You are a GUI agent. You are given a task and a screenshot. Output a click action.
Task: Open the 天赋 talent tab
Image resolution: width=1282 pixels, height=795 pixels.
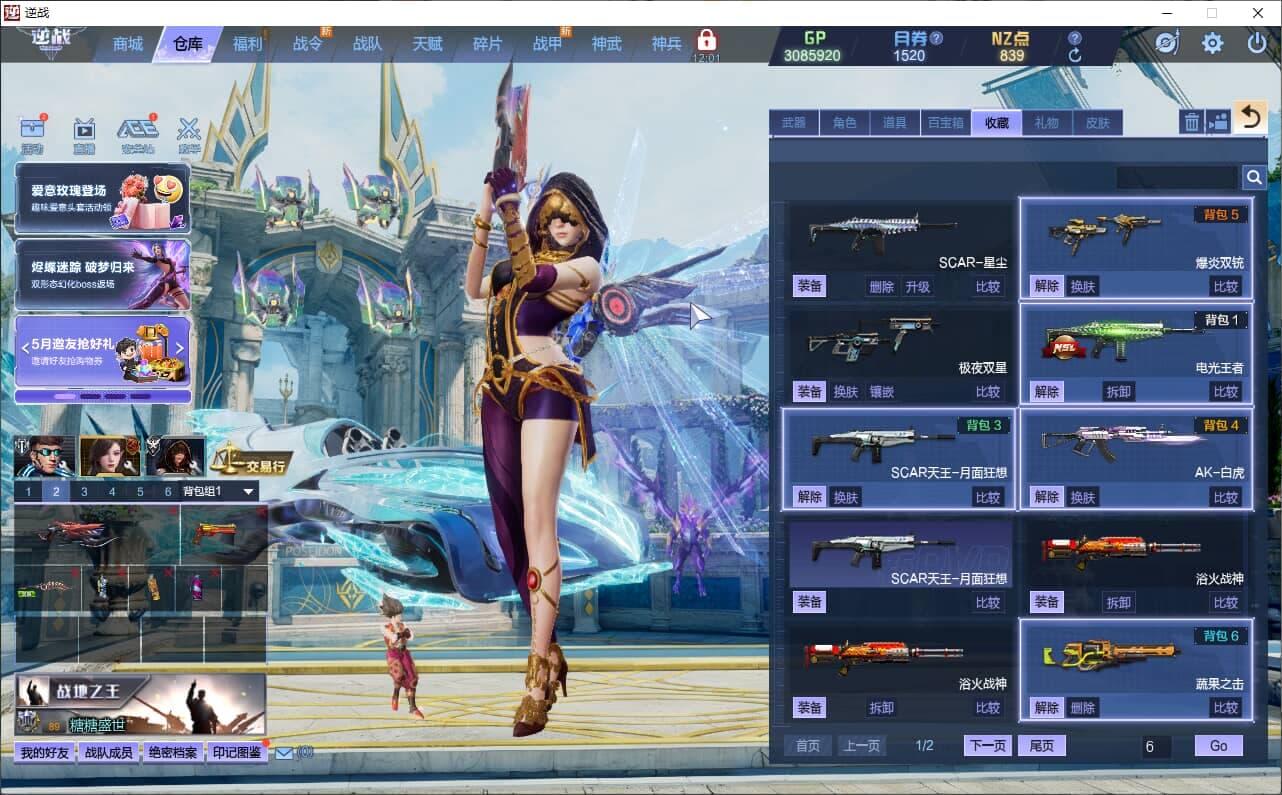(427, 44)
